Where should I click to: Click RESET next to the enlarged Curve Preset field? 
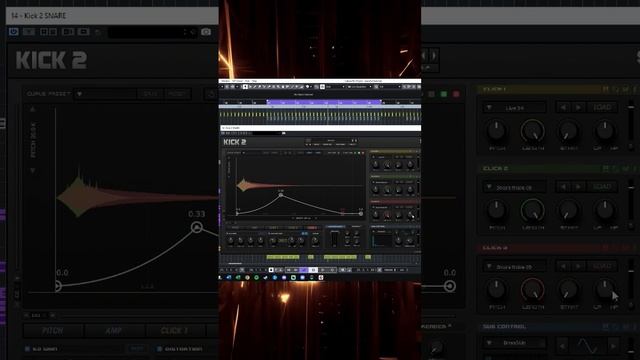tap(177, 94)
